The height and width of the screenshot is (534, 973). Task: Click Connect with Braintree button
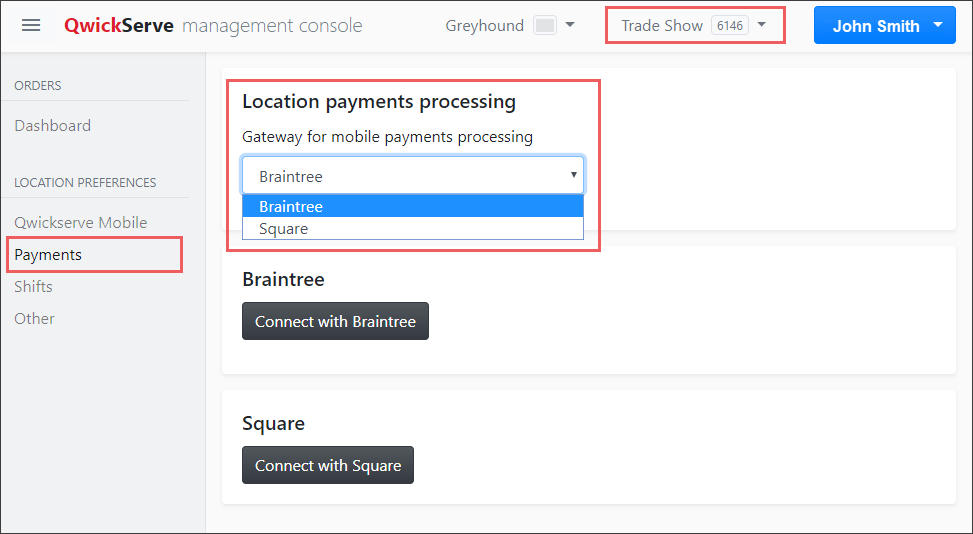click(335, 321)
